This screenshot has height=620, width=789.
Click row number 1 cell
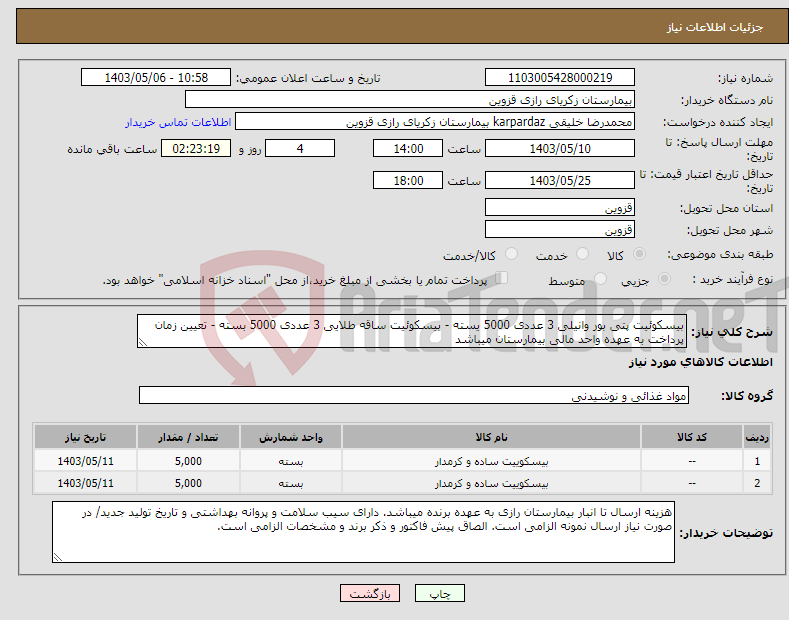[x=757, y=461]
